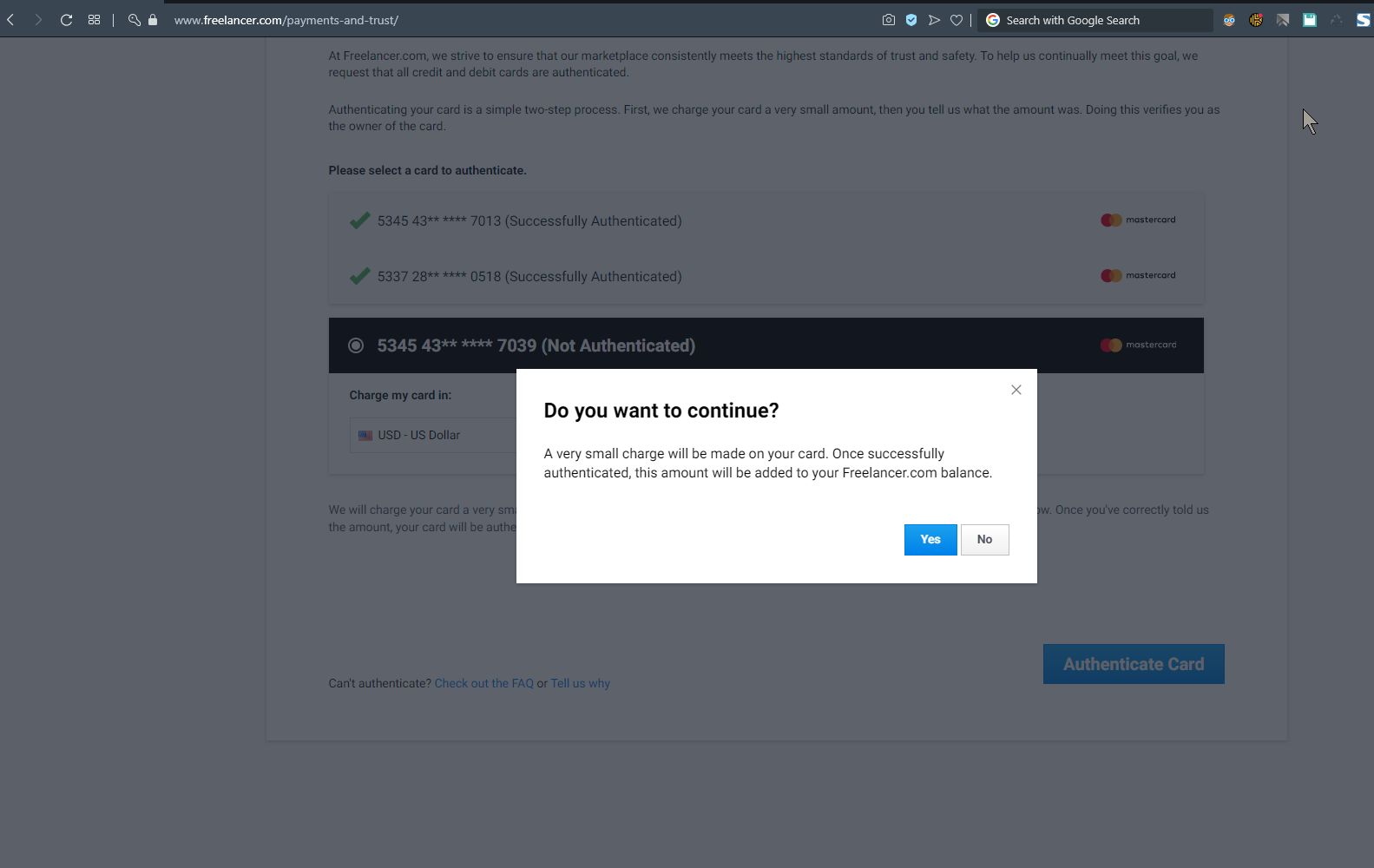1374x868 pixels.
Task: Click the Google logo in search box
Action: point(993,20)
